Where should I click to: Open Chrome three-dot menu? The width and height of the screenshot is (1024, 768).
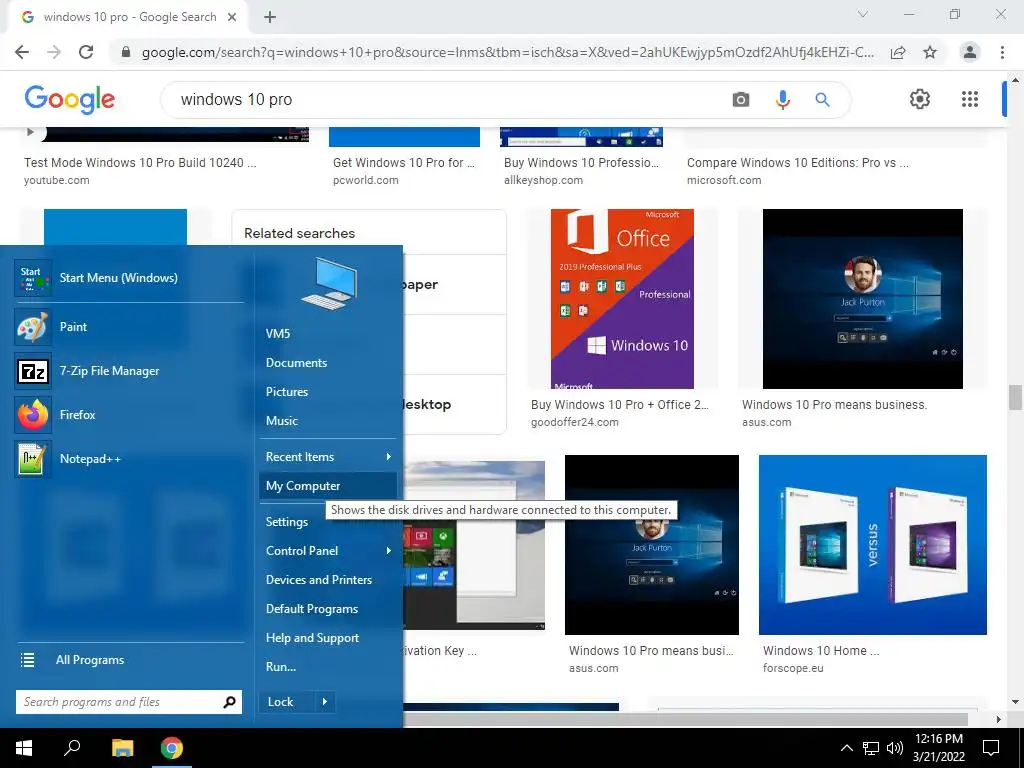click(1002, 52)
